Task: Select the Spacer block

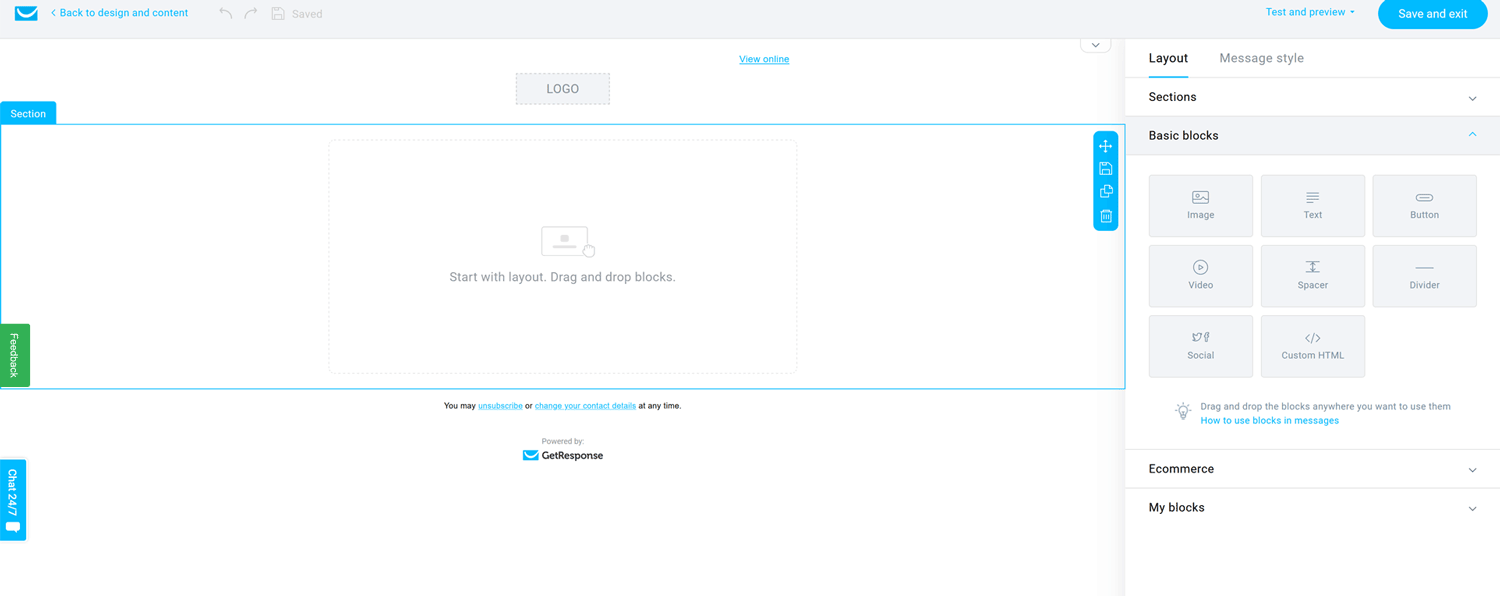Action: 1312,276
